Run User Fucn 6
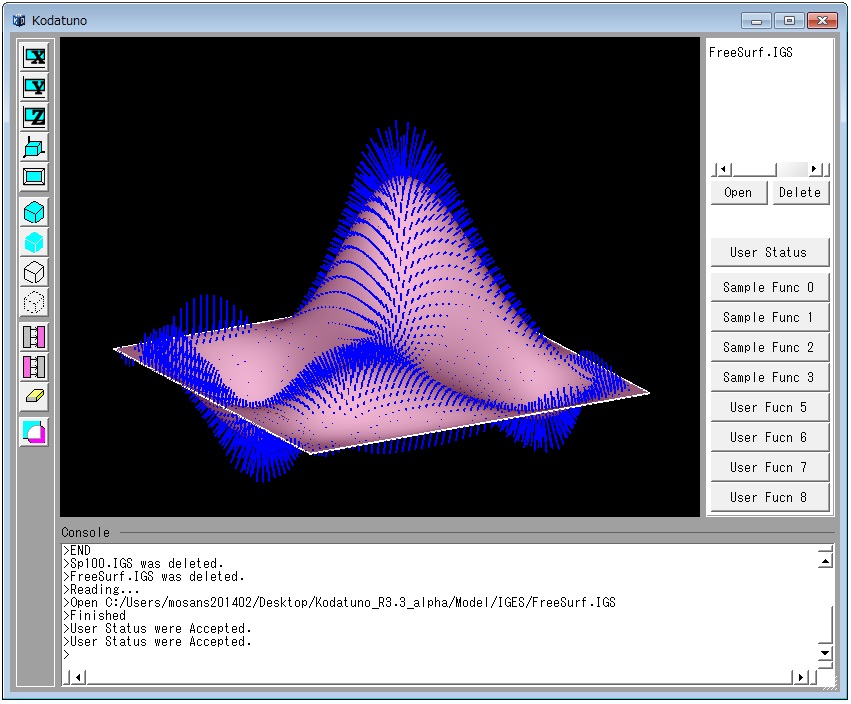 point(770,437)
